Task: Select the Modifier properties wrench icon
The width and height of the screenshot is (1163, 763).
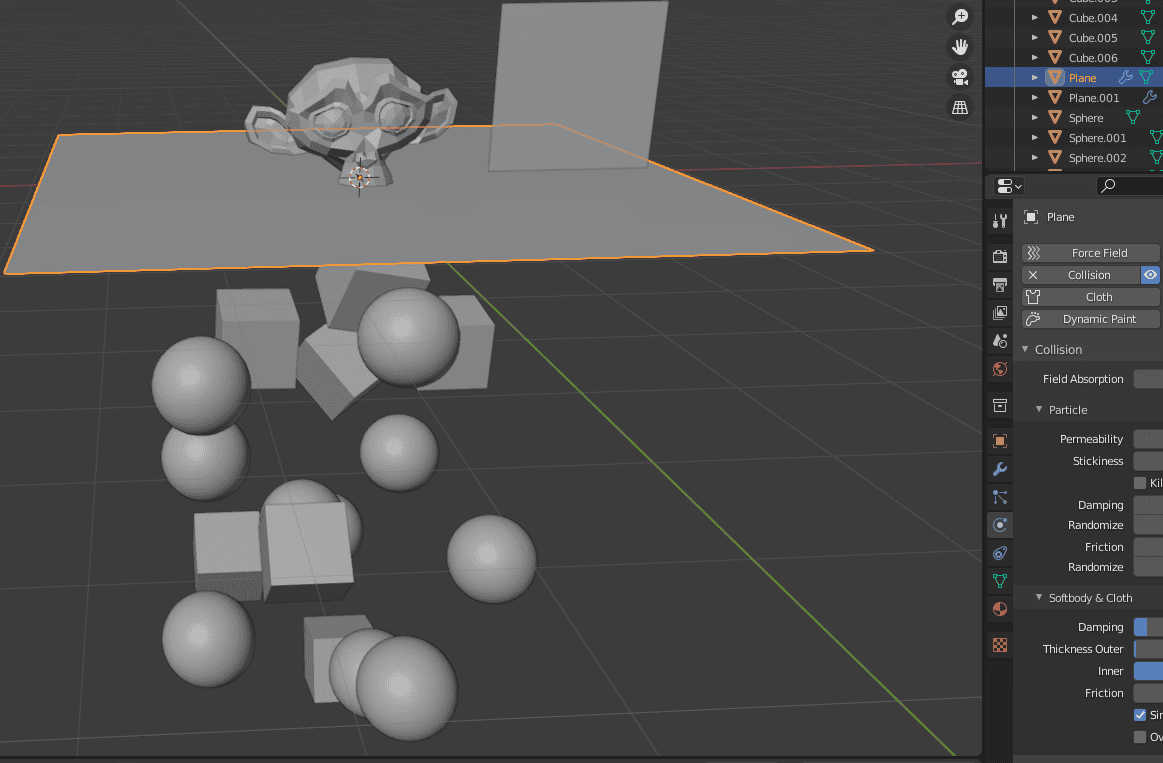Action: coord(999,469)
